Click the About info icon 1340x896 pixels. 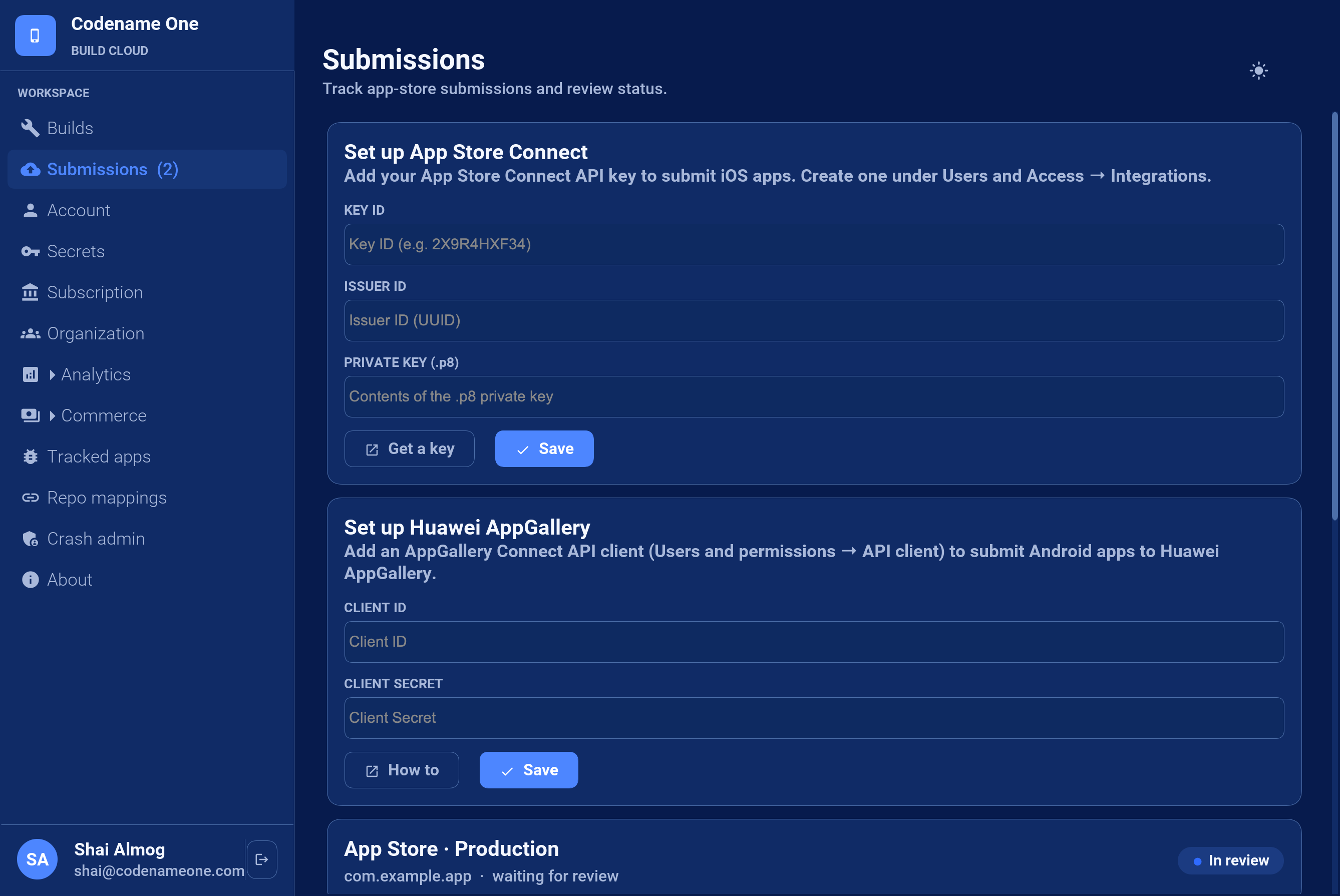31,580
